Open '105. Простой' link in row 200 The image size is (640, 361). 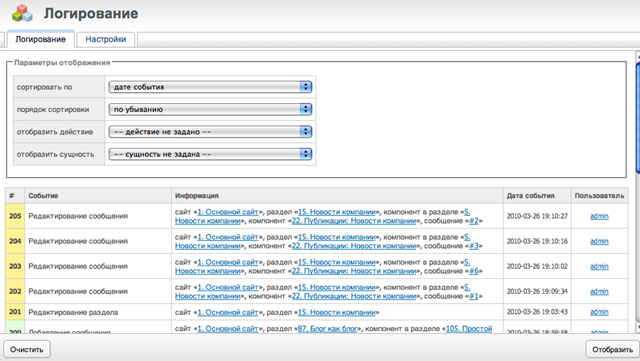point(469,329)
